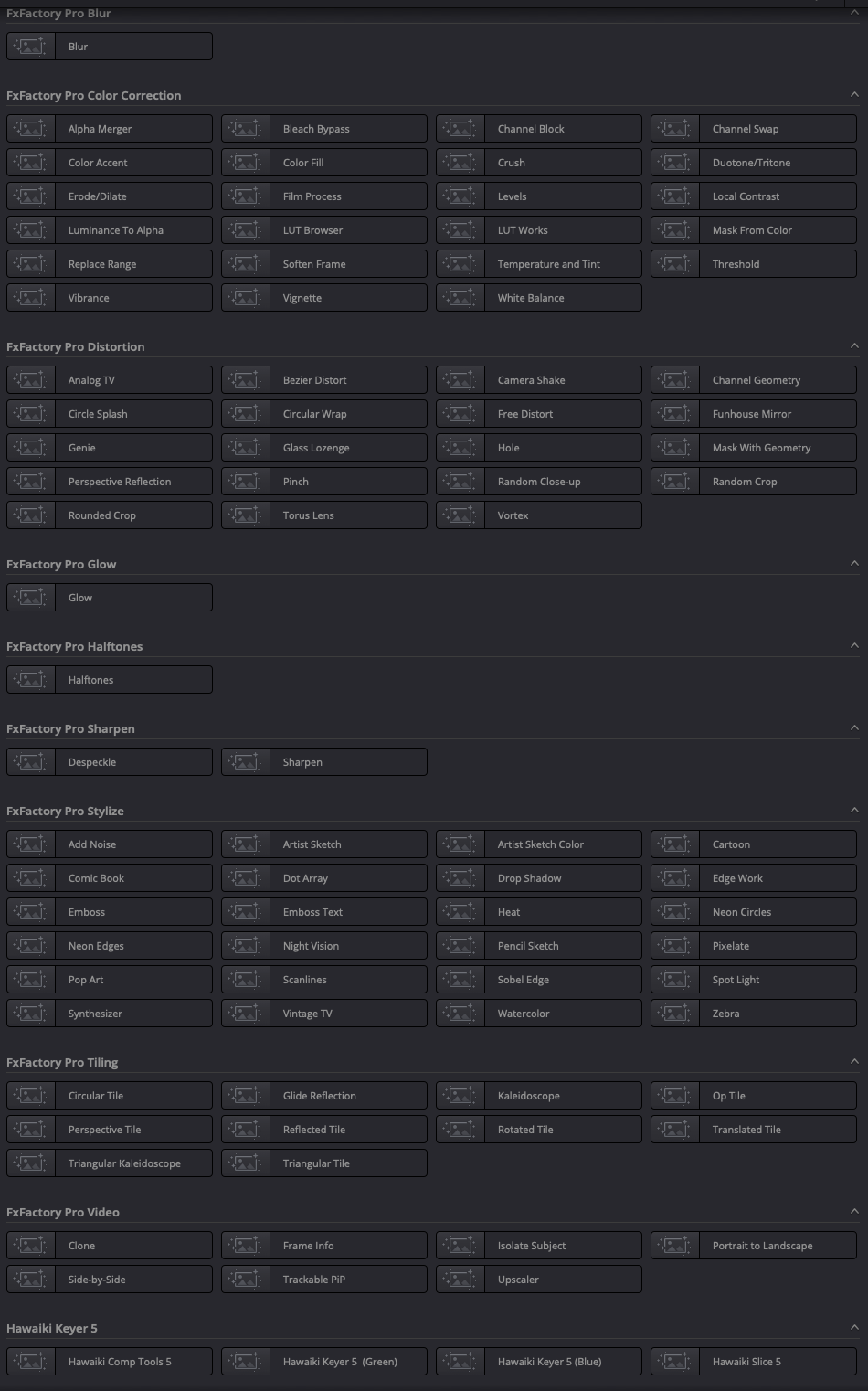Click the Night Vision effect icon
This screenshot has height=1391, width=868.
pyautogui.click(x=246, y=946)
